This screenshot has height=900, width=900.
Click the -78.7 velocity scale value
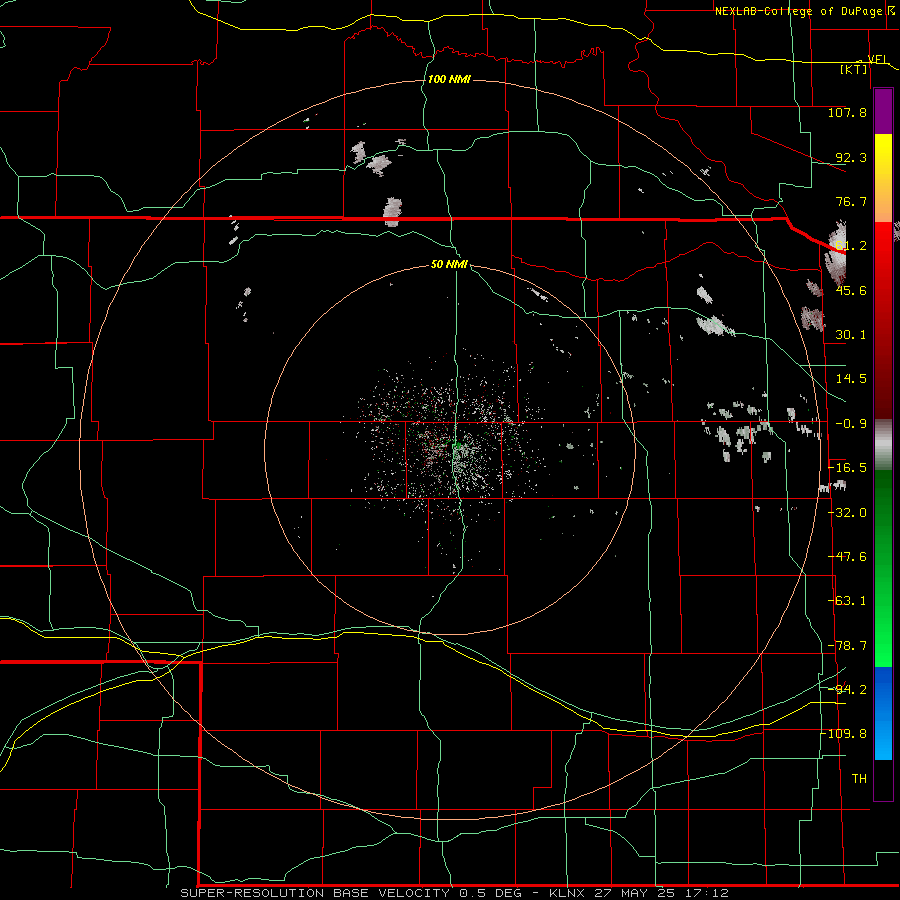tap(847, 646)
